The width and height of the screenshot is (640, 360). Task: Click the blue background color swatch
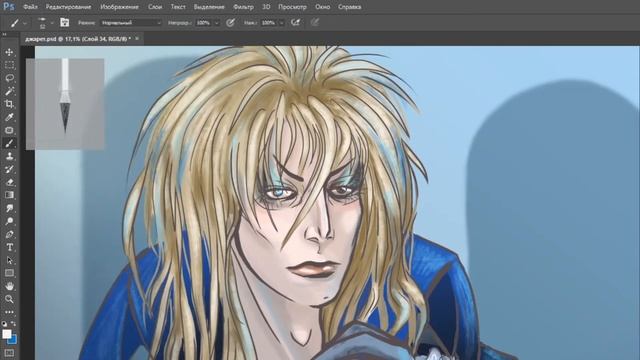(x=13, y=340)
